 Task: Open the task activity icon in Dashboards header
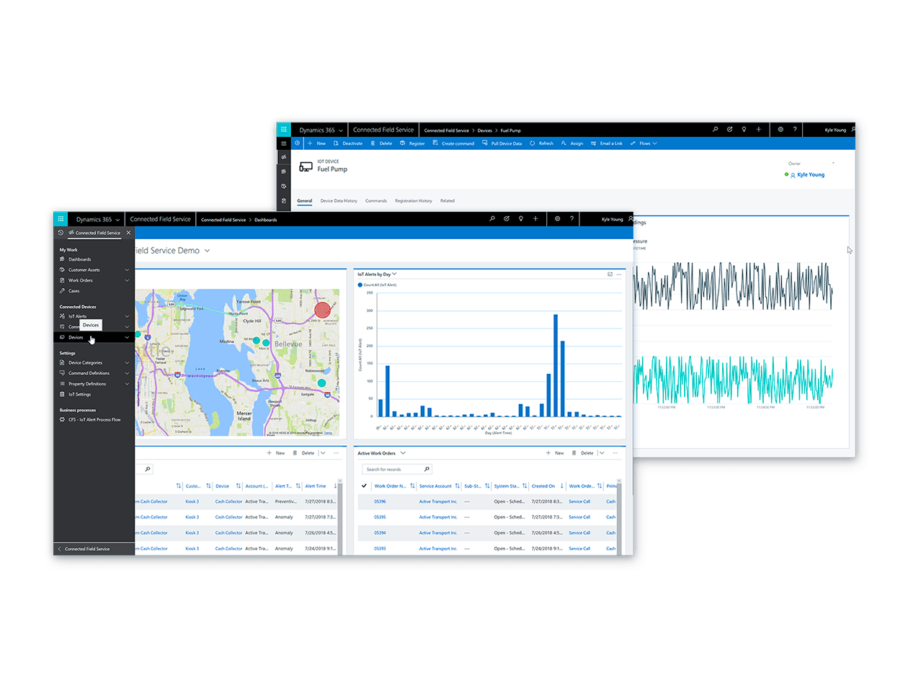(x=507, y=219)
